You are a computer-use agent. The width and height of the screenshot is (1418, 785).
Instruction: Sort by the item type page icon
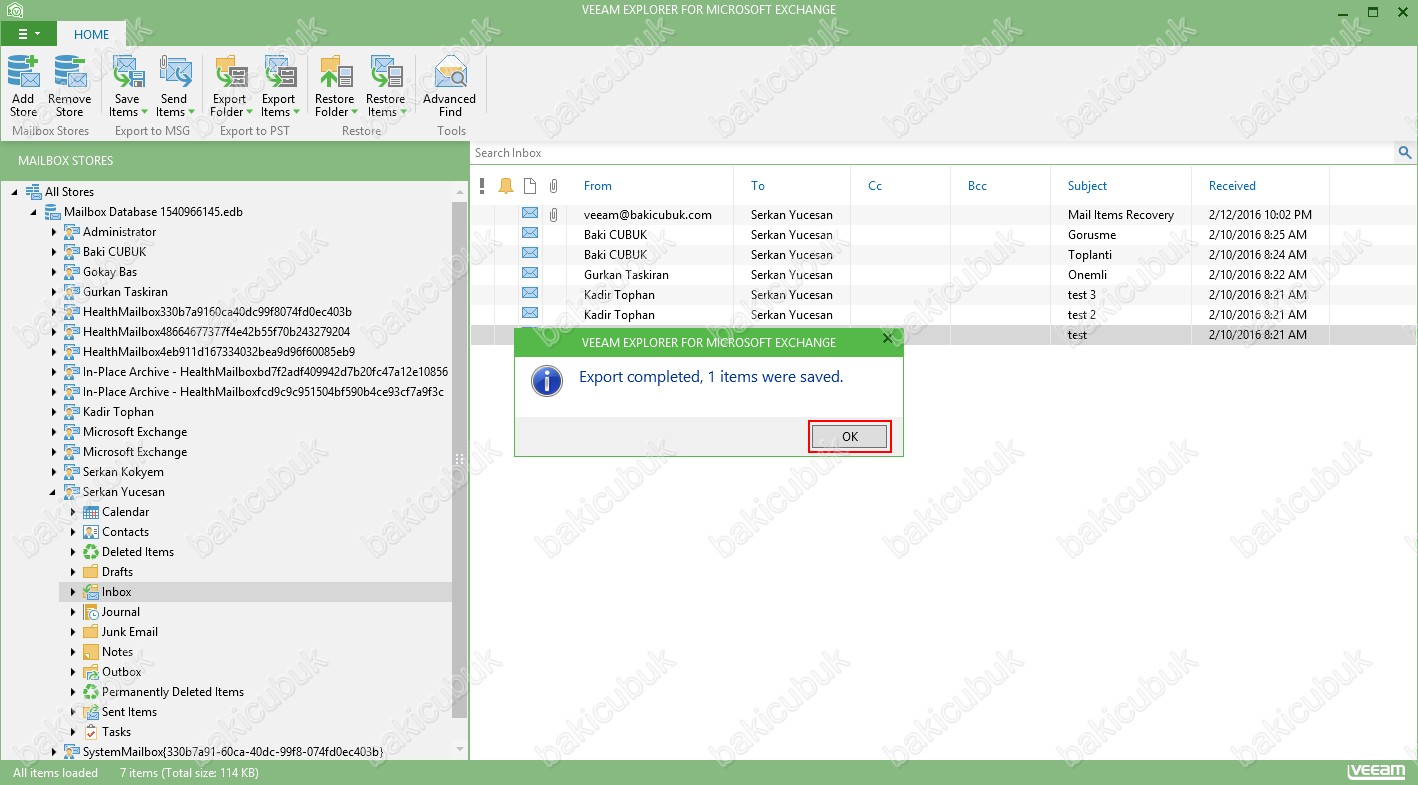pyautogui.click(x=530, y=186)
